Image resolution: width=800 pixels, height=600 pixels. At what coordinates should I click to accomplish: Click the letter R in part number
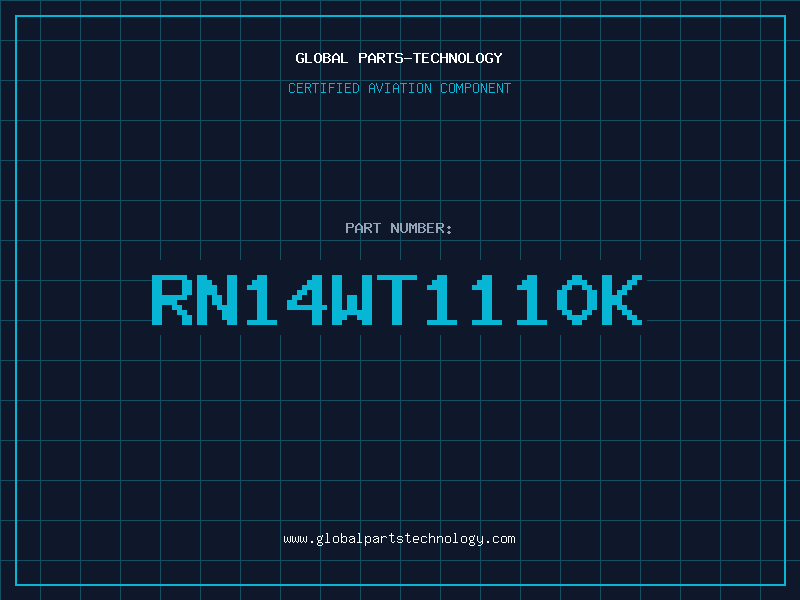(172, 299)
